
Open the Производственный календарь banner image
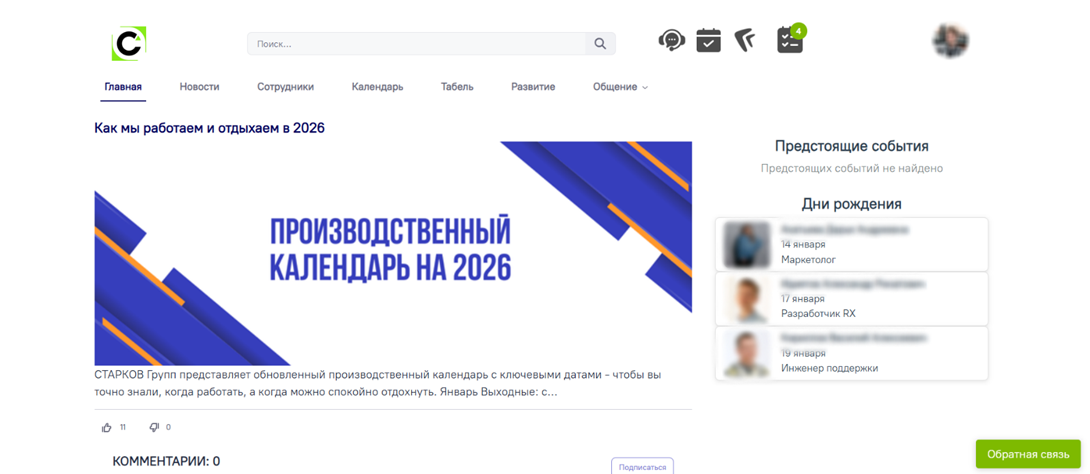click(393, 253)
